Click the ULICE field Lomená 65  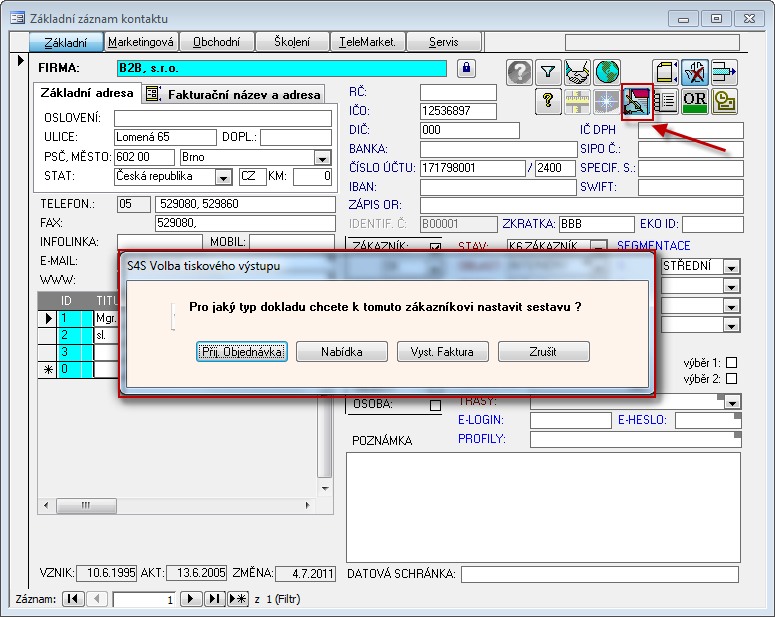tap(165, 137)
